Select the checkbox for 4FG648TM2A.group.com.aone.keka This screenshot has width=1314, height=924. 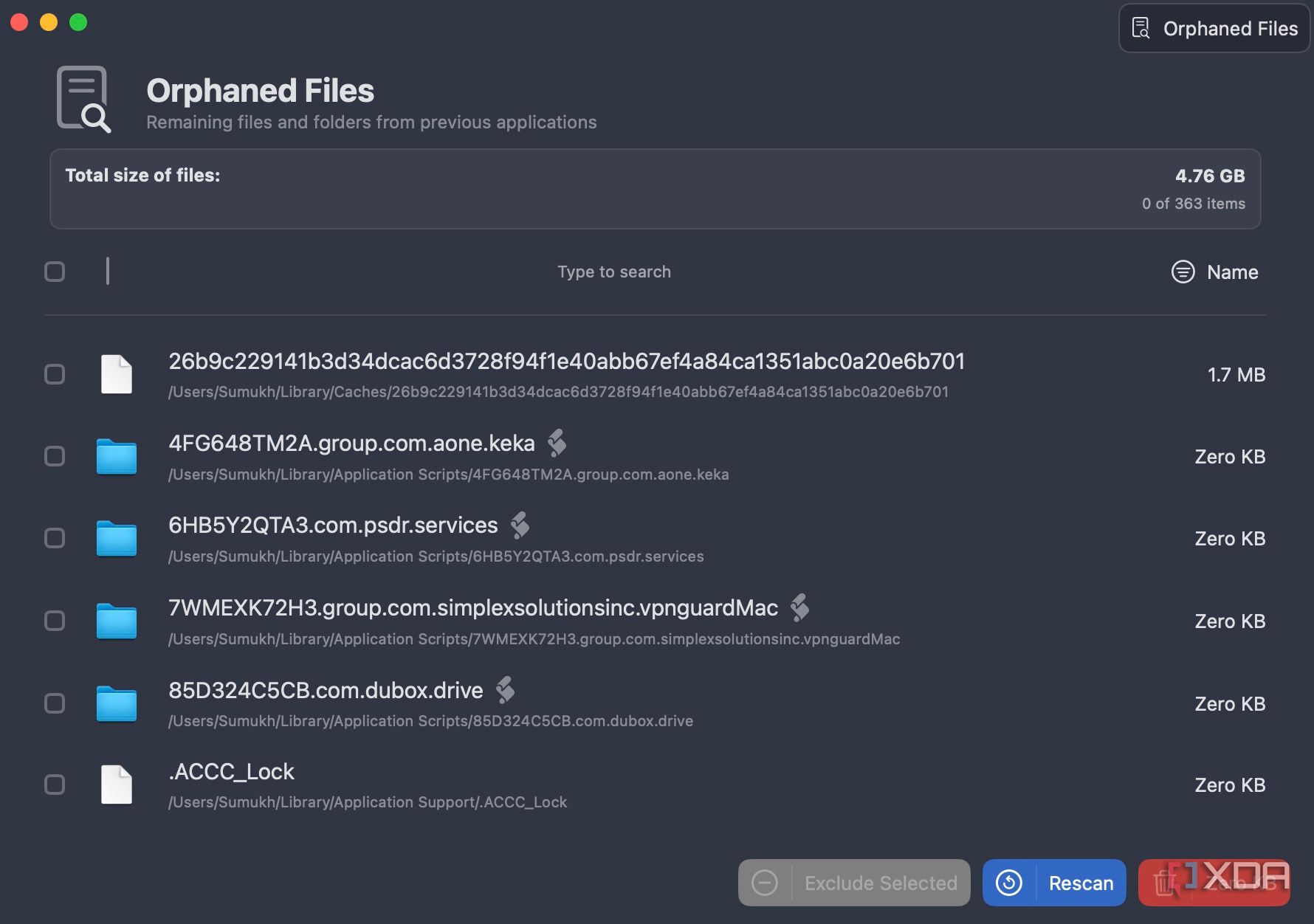click(x=55, y=456)
